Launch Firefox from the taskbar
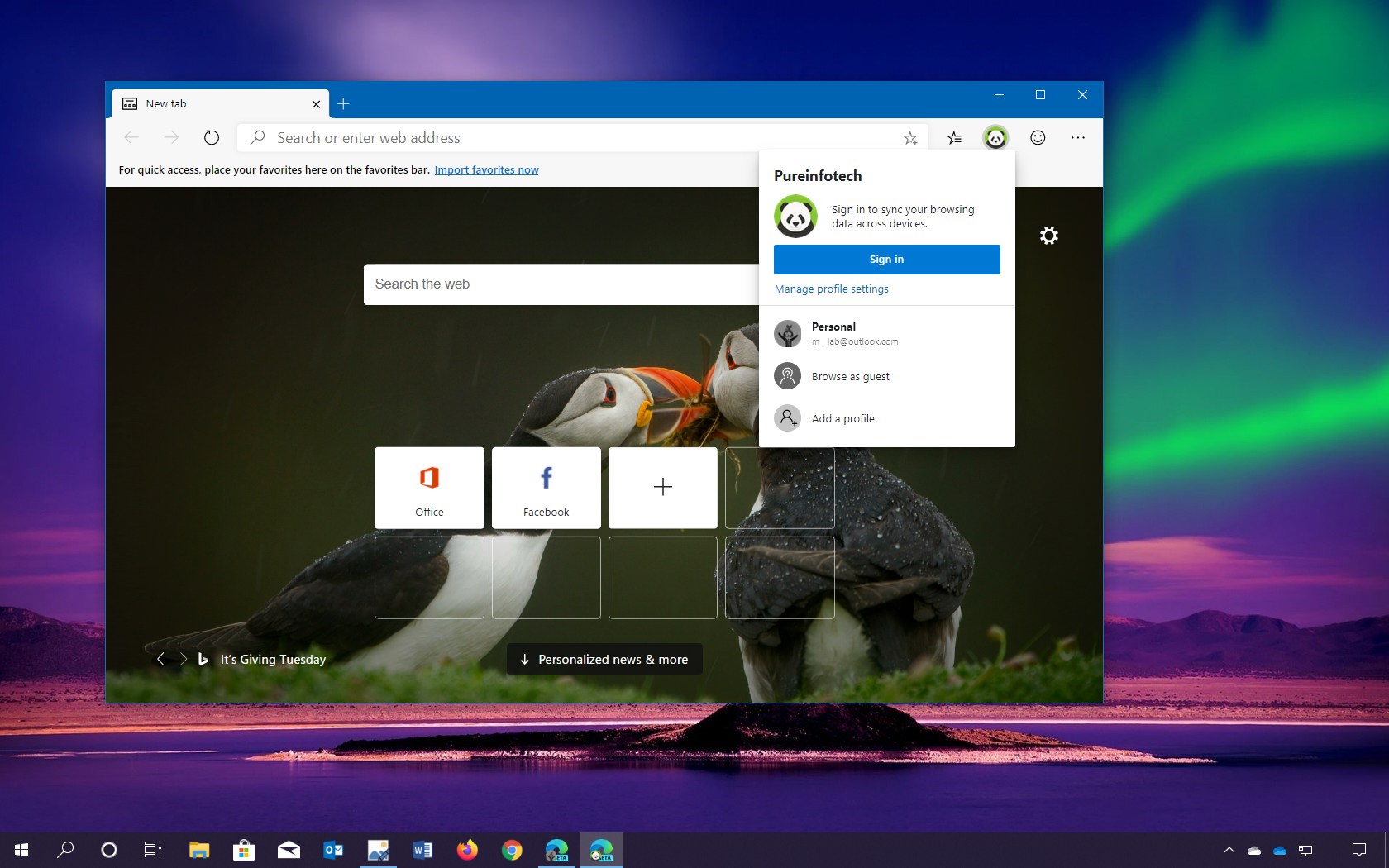The height and width of the screenshot is (868, 1389). click(467, 850)
